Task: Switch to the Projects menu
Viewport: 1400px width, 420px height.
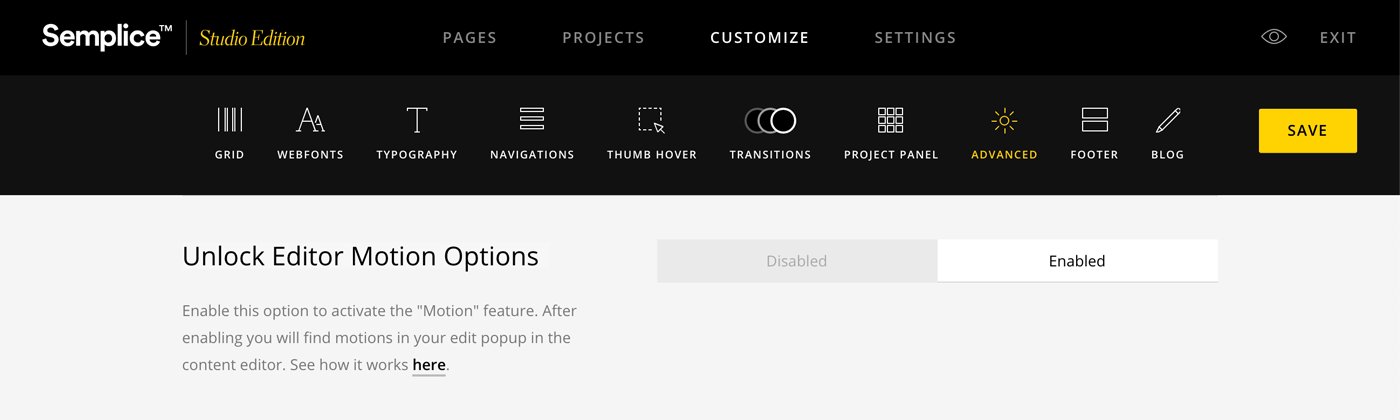Action: coord(603,38)
